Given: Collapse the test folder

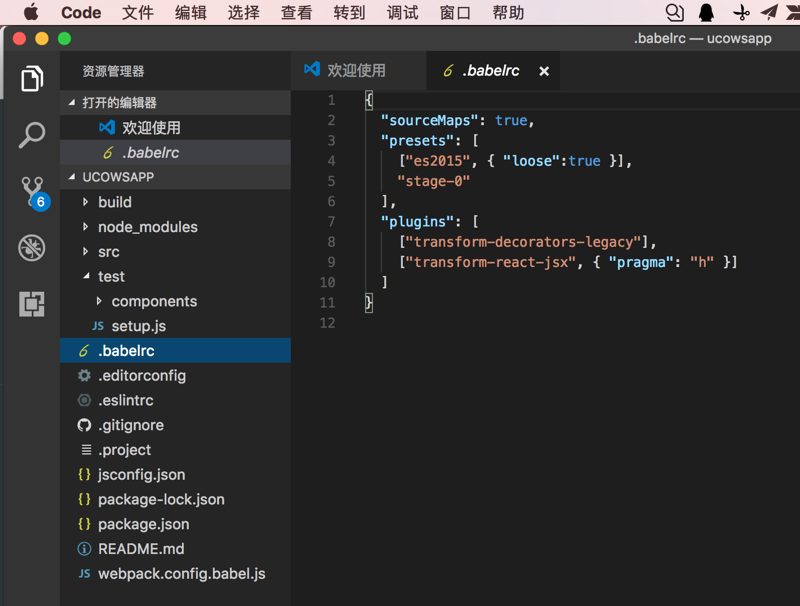Looking at the screenshot, I should [86, 276].
